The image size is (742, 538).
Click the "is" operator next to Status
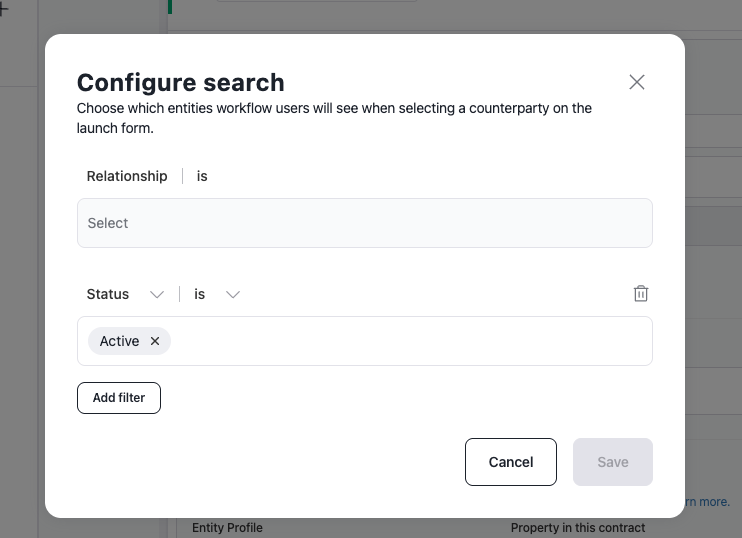point(200,294)
